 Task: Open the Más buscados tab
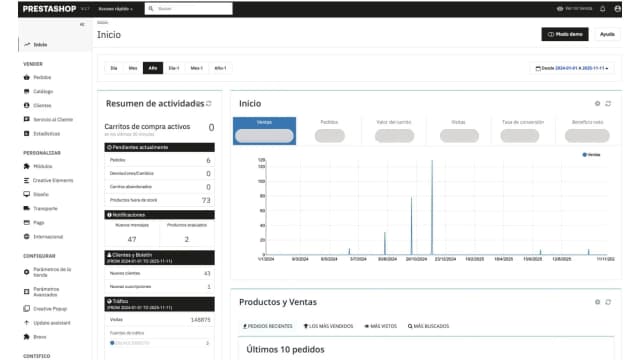coord(428,326)
